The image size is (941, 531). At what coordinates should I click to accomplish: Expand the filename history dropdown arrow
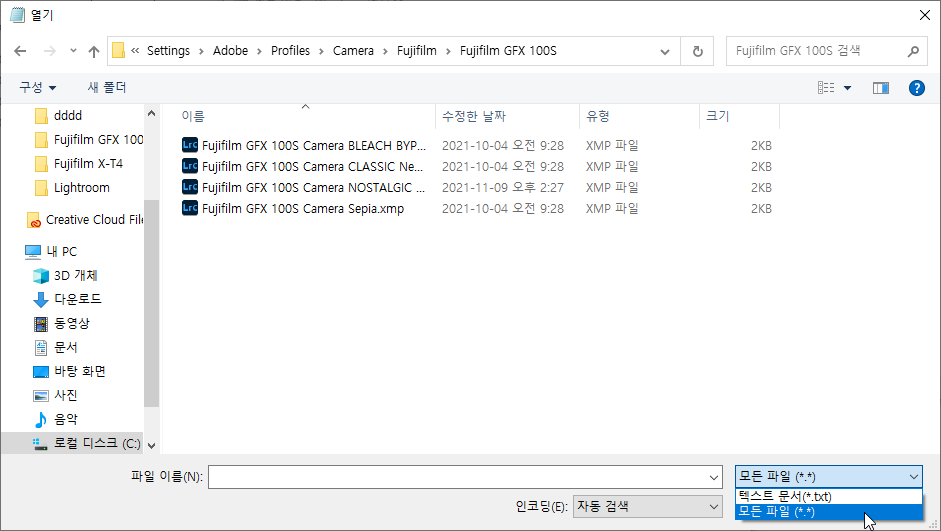point(714,478)
